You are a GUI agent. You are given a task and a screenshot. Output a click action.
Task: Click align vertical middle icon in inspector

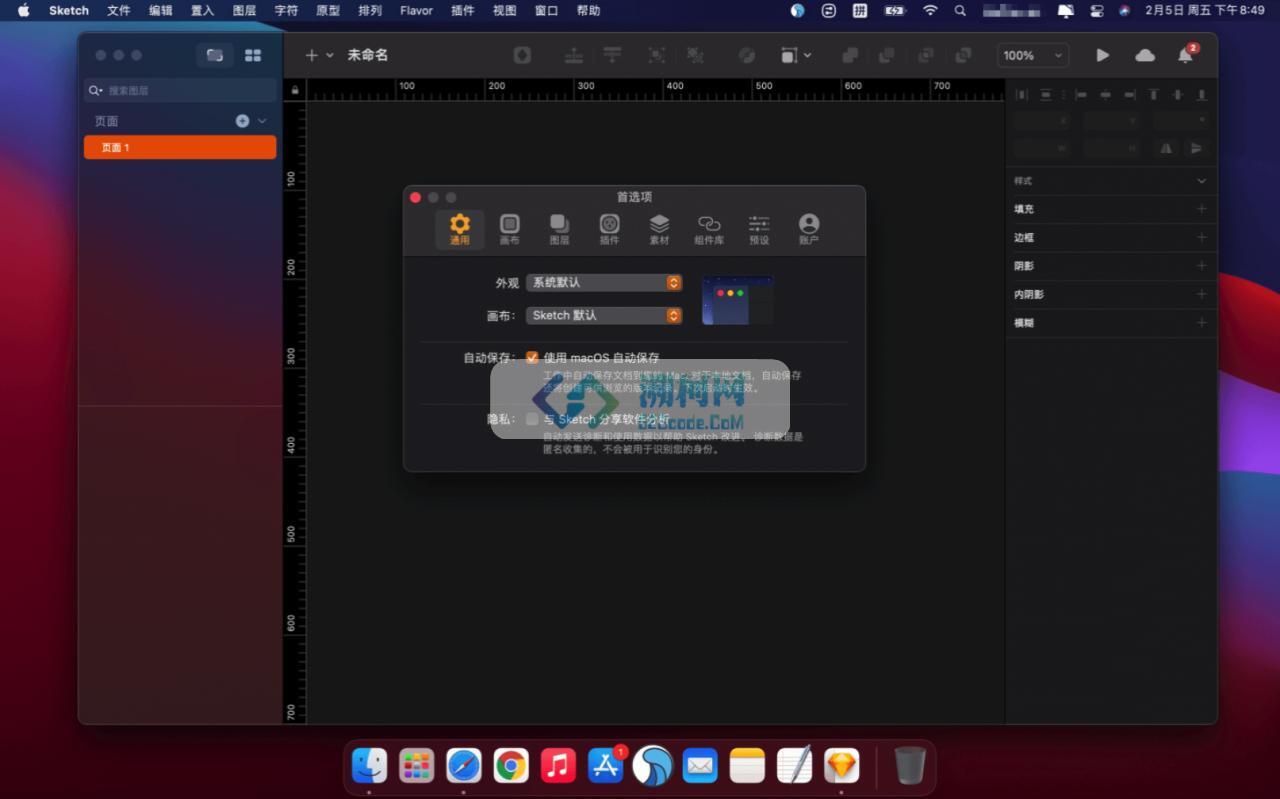coord(1177,95)
